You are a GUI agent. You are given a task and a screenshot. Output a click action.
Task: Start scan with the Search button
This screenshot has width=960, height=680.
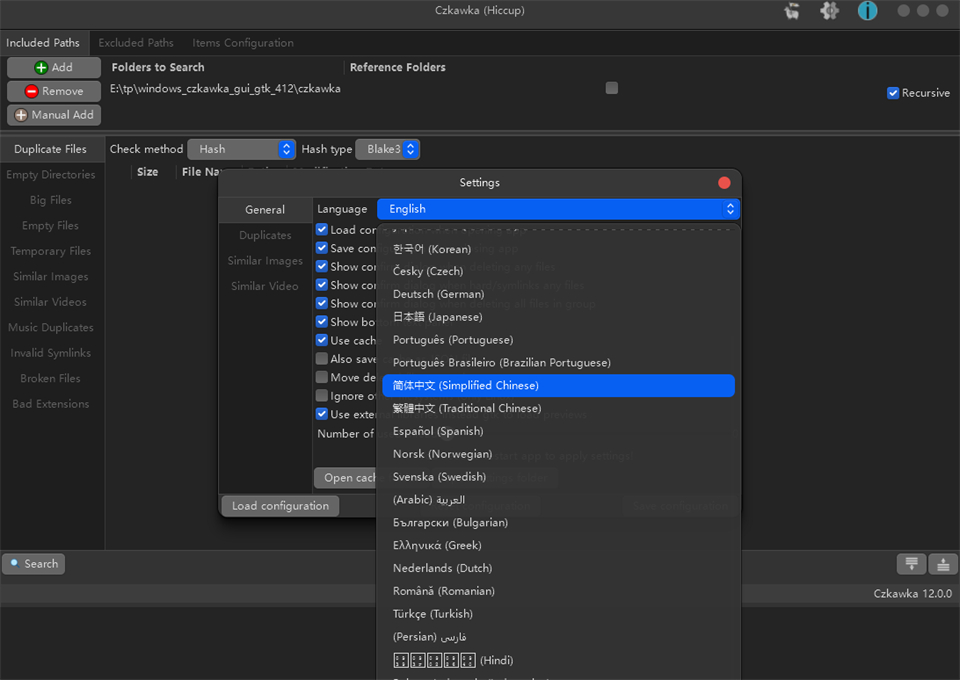34,564
